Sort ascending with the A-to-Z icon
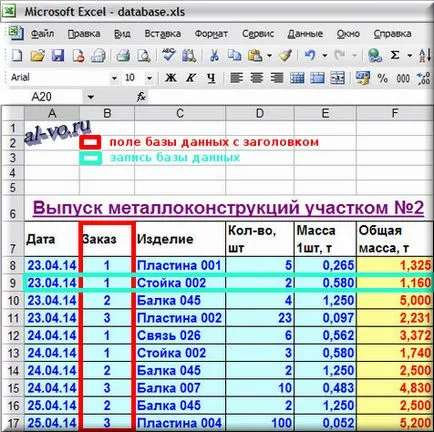434x432 pixels. [x=425, y=55]
